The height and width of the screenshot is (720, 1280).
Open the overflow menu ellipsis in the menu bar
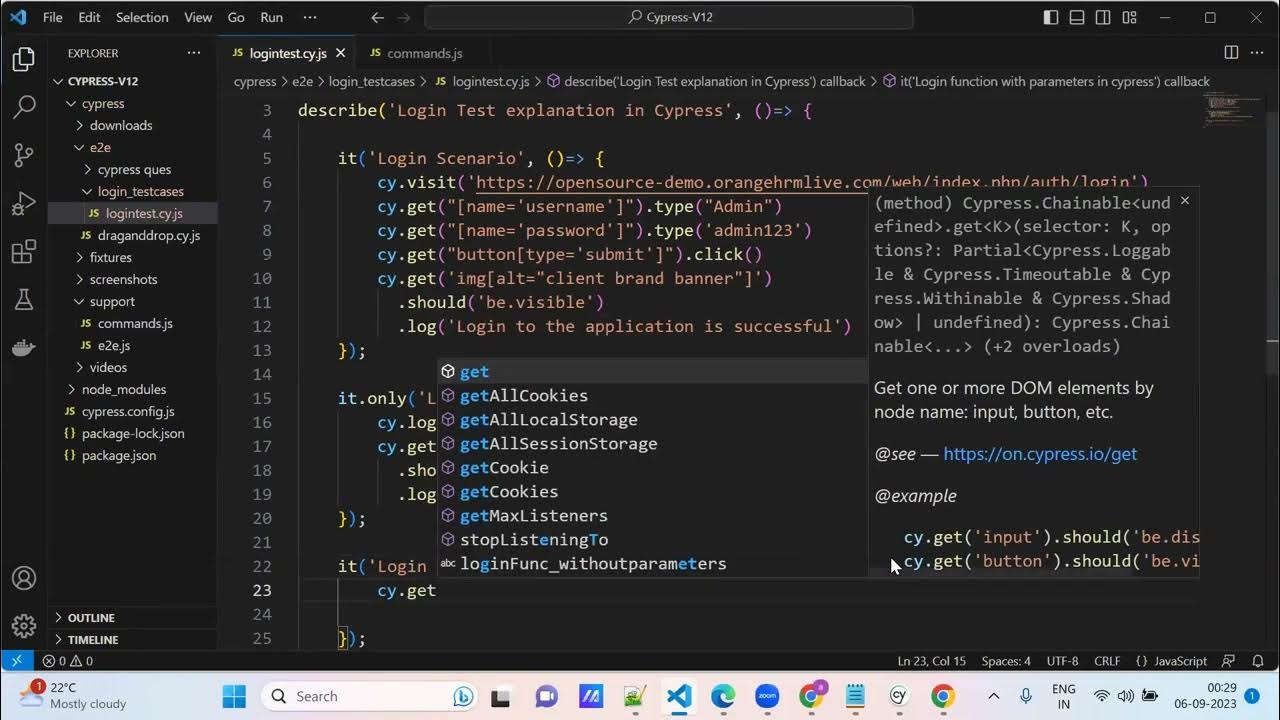click(310, 18)
